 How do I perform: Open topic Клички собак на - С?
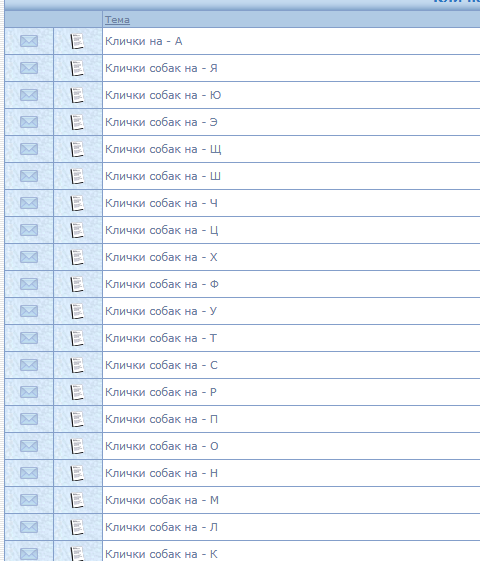161,365
